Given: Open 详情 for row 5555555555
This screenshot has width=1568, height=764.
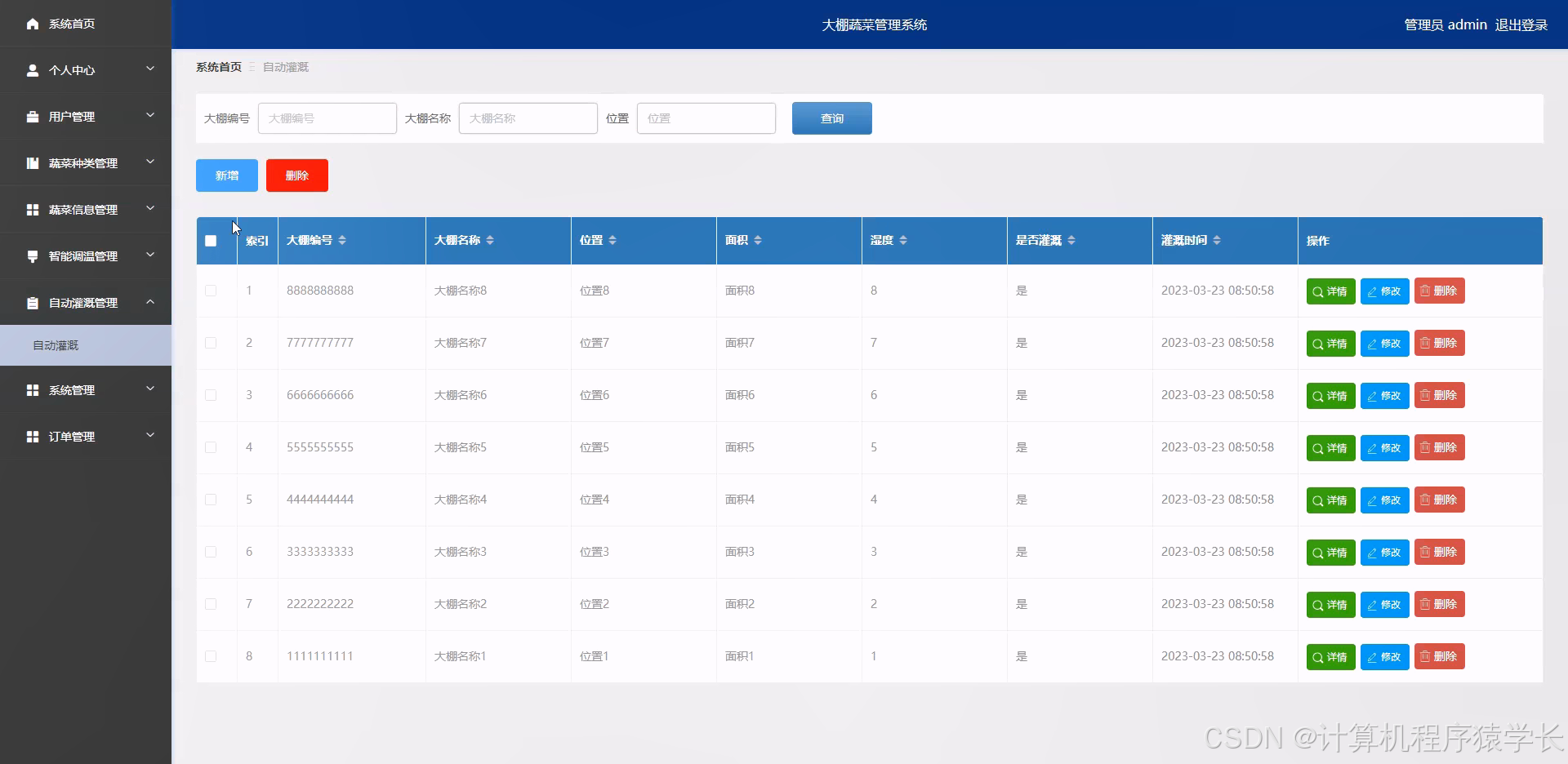Looking at the screenshot, I should (x=1331, y=448).
